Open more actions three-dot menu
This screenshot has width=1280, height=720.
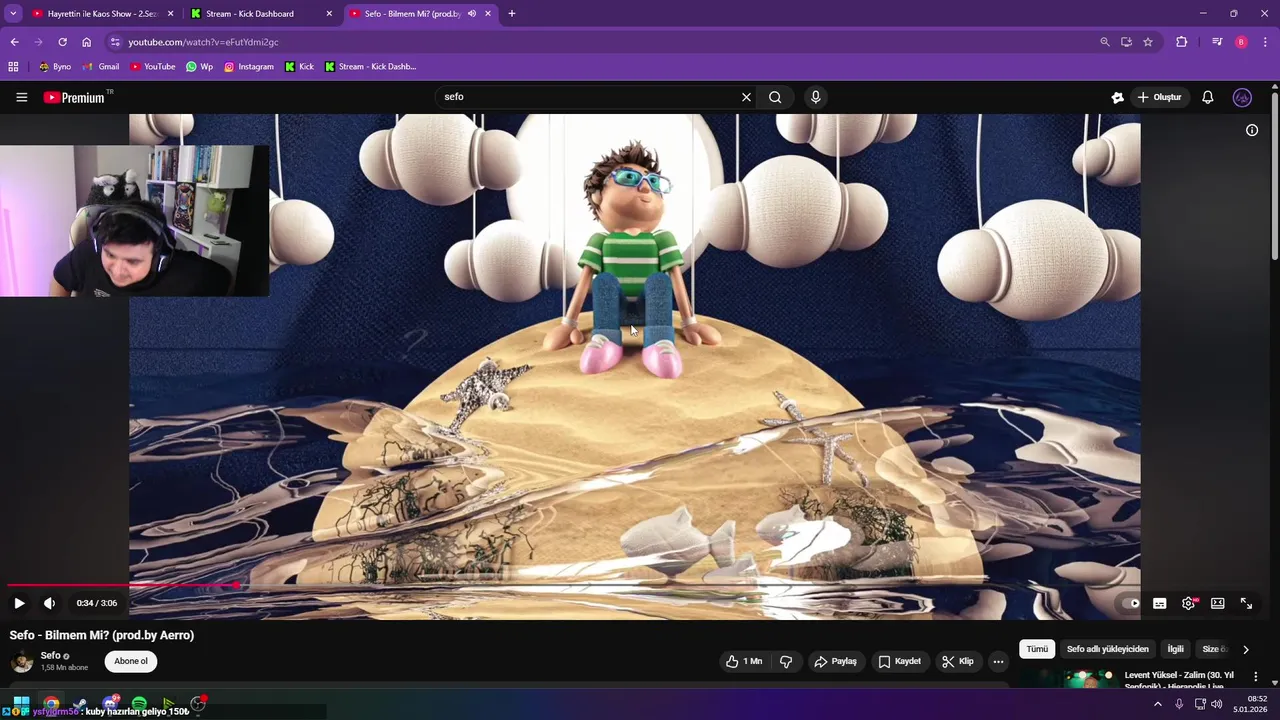point(998,661)
